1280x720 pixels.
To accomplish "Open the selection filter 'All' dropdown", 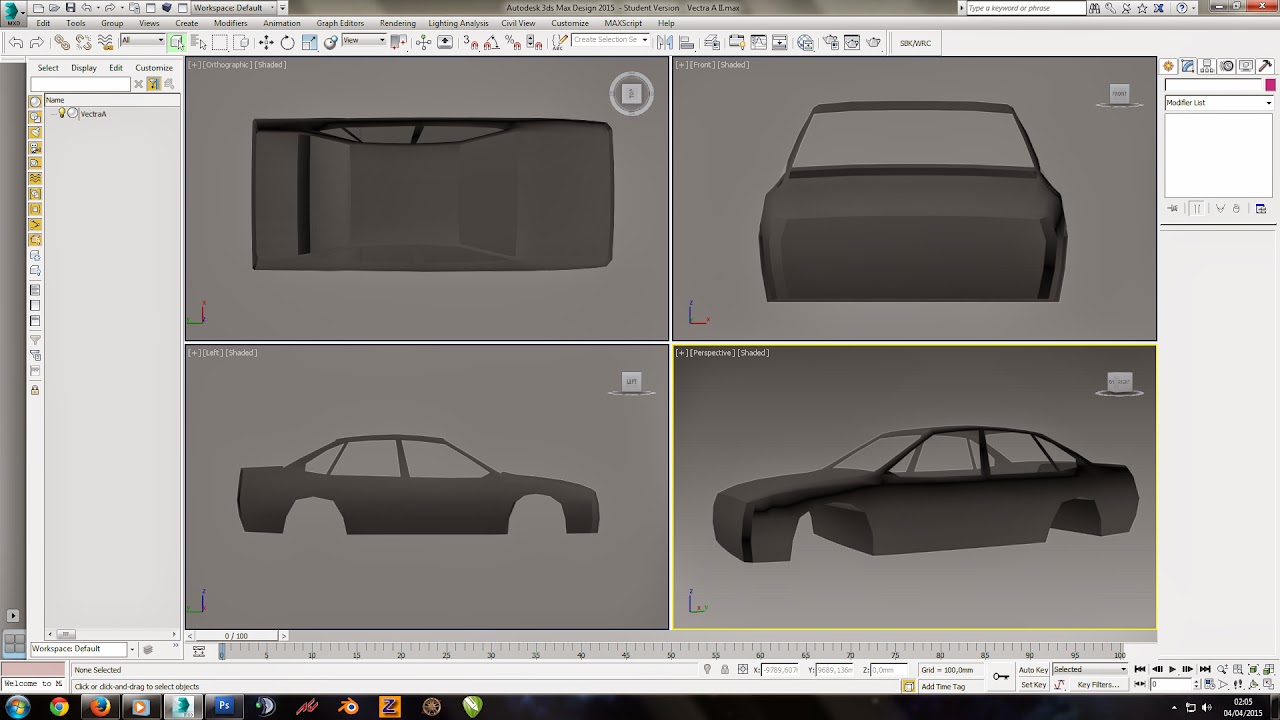I will (x=143, y=41).
